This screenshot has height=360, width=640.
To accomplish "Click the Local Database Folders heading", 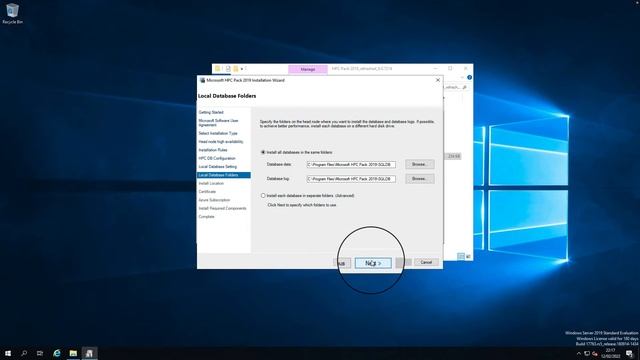I will click(x=227, y=96).
